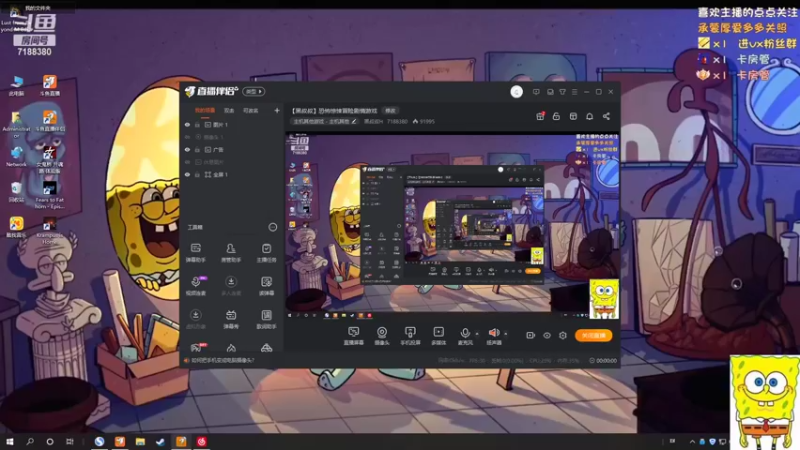The height and width of the screenshot is (450, 800).
Task: Open the phone-as-camera help link
Action: [222, 360]
